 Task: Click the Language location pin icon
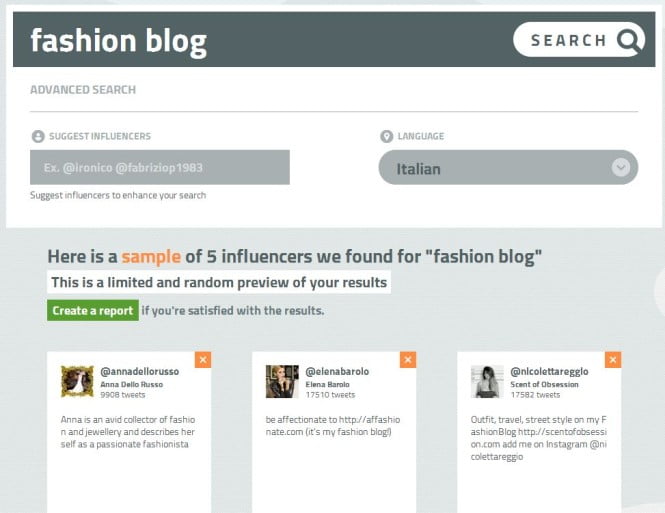click(x=386, y=136)
